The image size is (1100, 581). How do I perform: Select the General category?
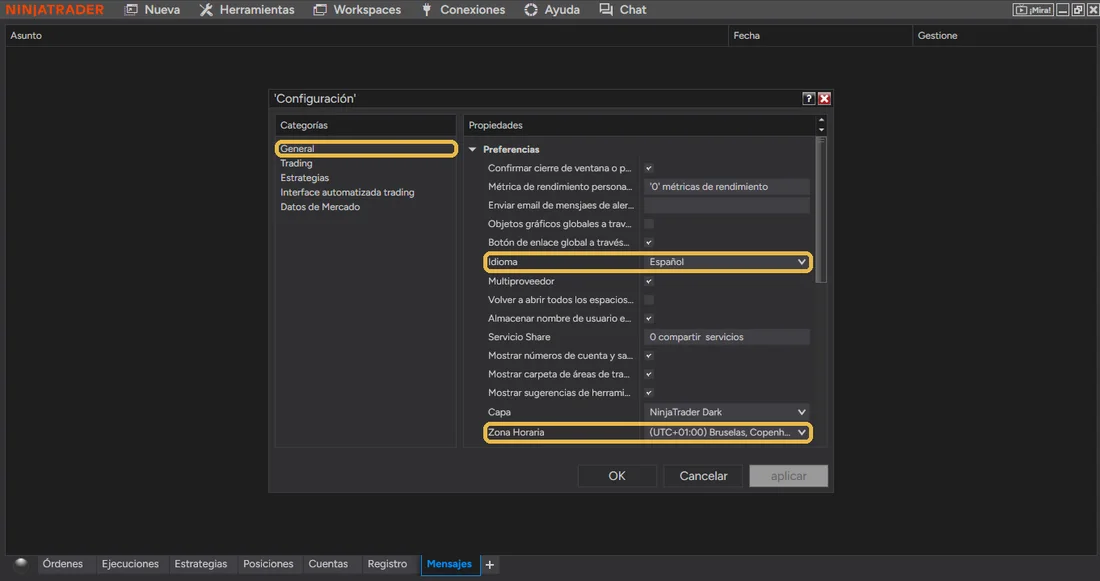365,149
